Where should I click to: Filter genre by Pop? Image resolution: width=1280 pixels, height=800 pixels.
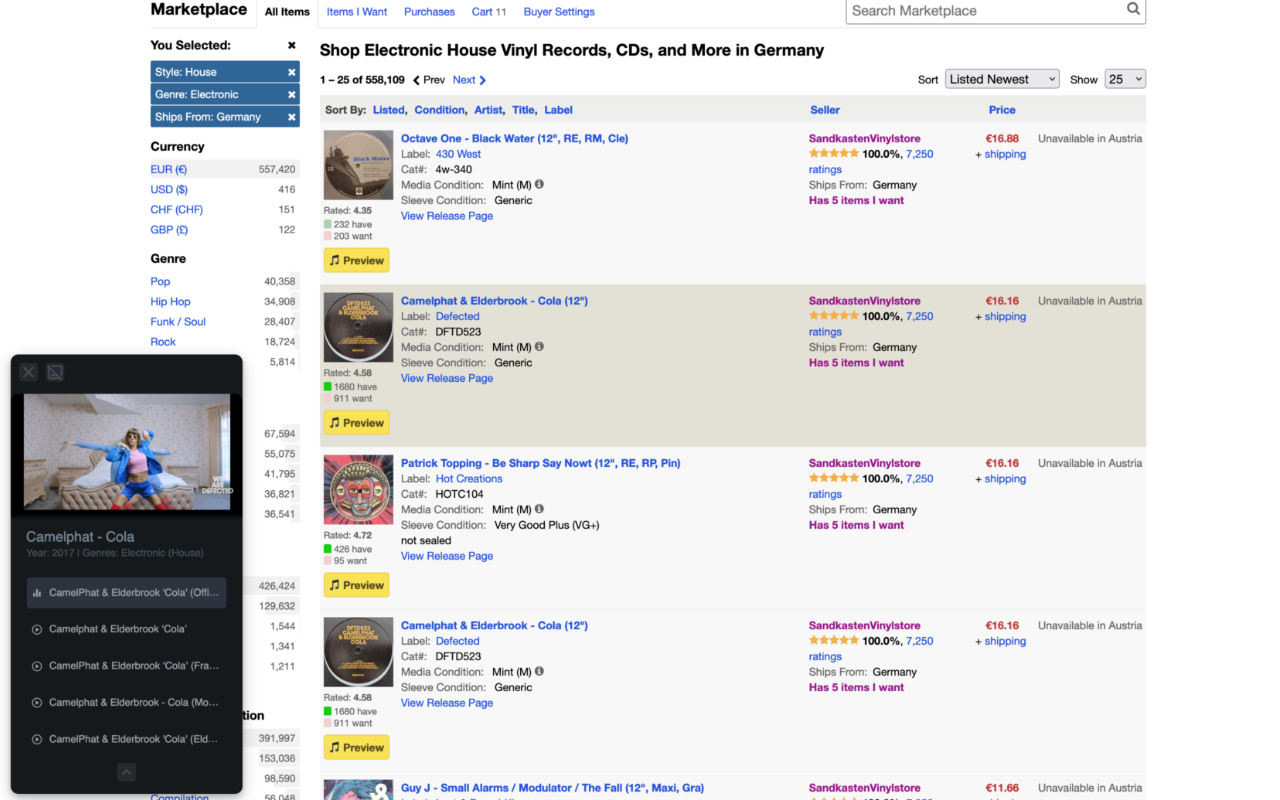(x=161, y=282)
